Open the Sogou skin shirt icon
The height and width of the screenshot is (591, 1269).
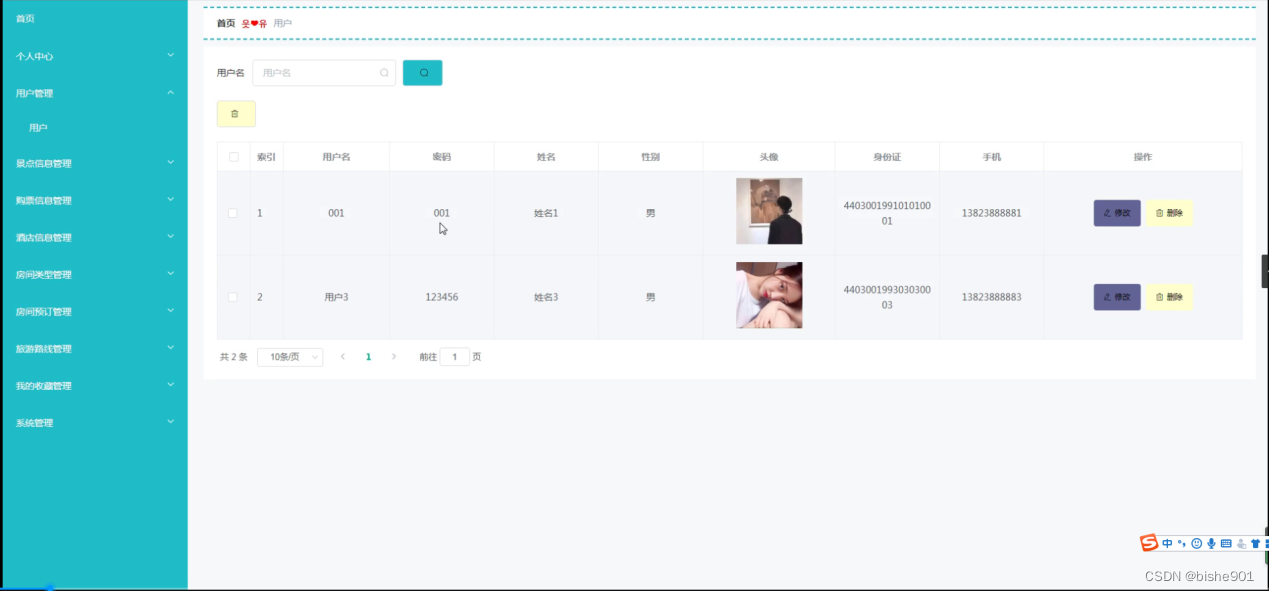click(1255, 543)
